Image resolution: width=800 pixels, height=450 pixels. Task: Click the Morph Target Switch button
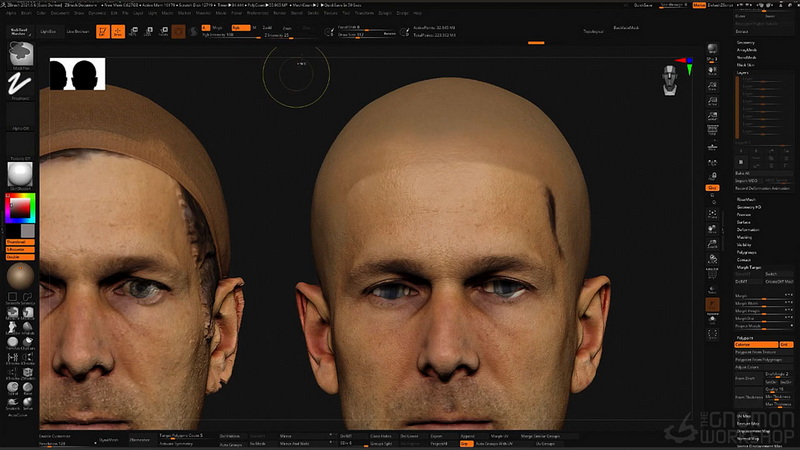coord(779,274)
